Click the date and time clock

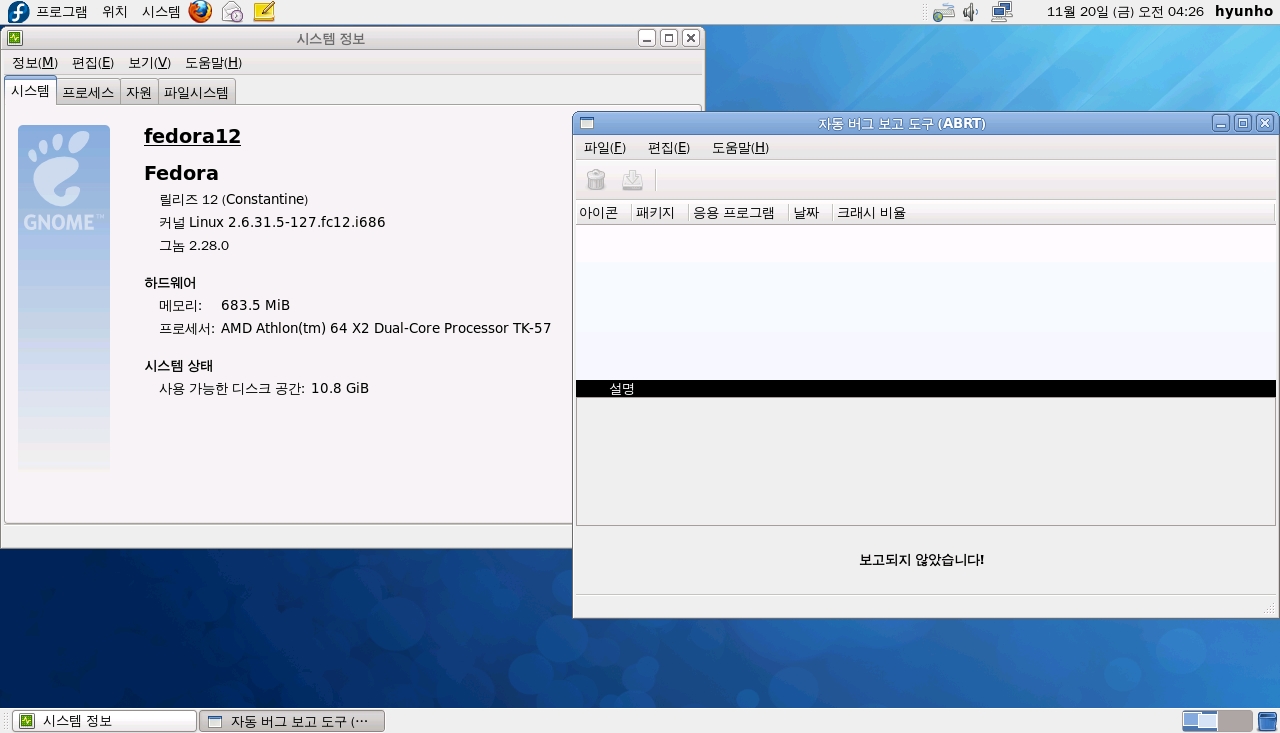(1125, 12)
